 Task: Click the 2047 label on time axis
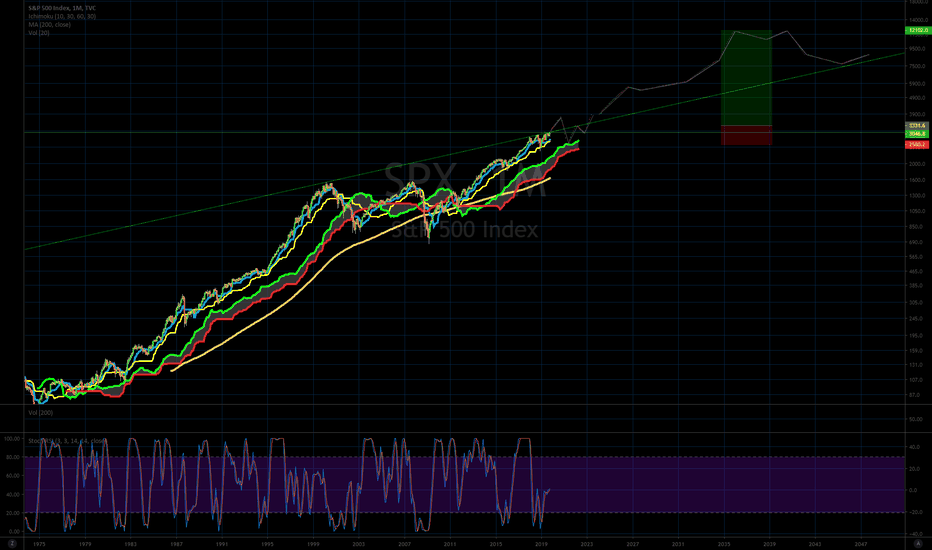click(860, 544)
